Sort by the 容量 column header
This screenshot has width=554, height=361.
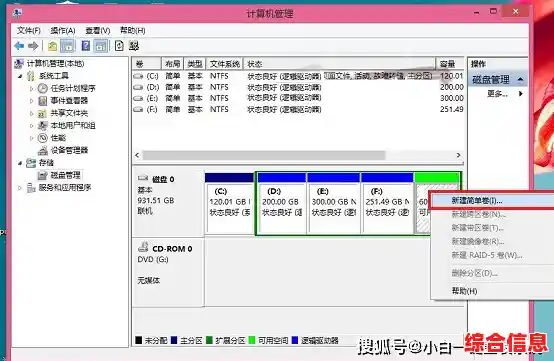point(450,64)
